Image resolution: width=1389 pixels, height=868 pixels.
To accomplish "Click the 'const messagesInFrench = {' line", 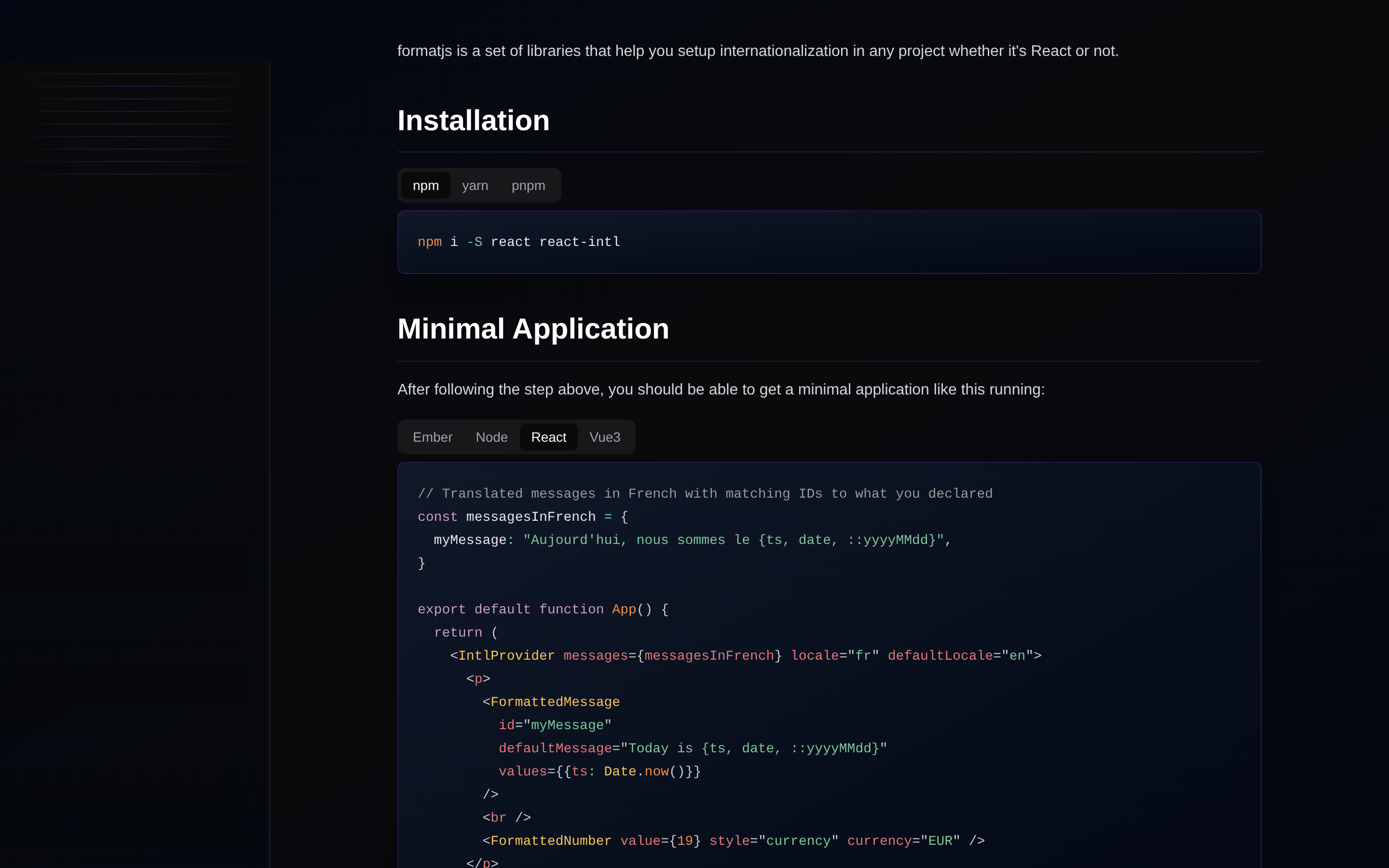I will click(x=523, y=516).
